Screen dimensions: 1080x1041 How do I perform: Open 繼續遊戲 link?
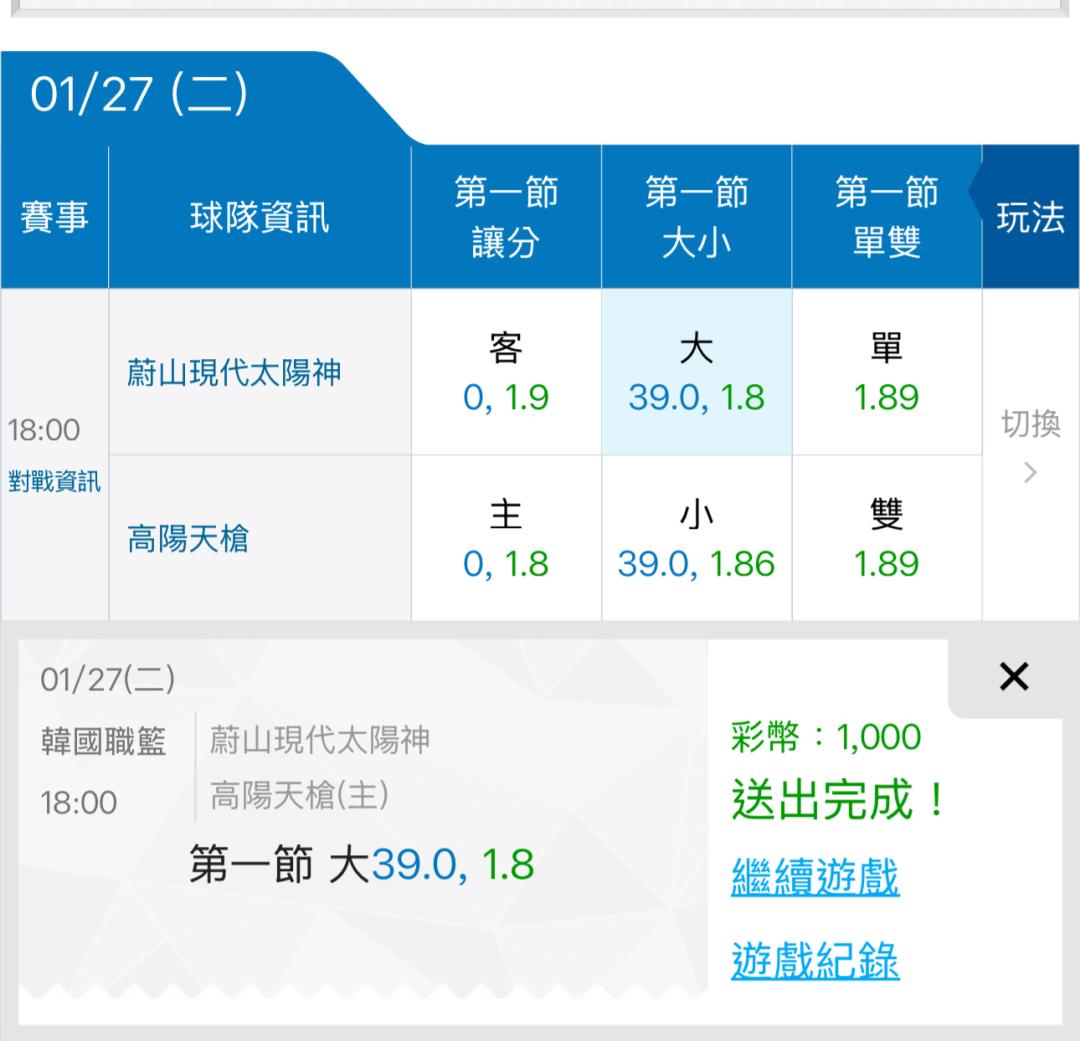815,877
